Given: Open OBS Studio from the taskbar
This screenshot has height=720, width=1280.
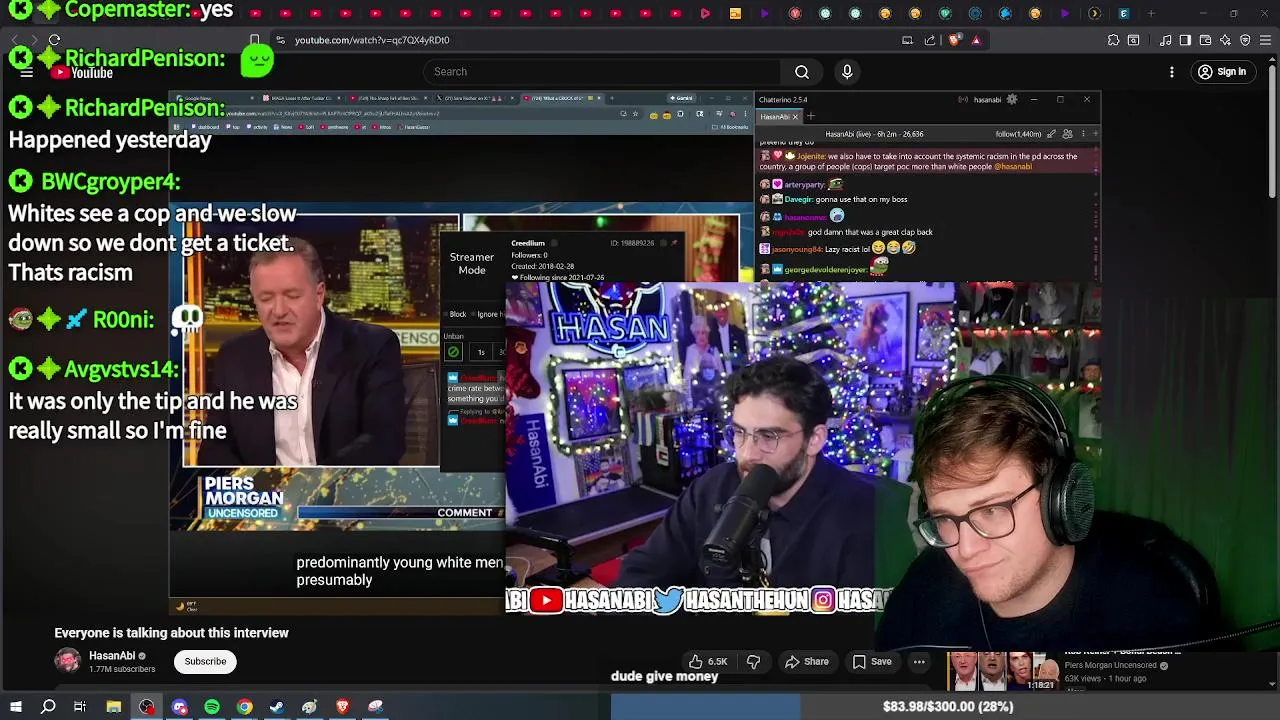Looking at the screenshot, I should [x=147, y=707].
